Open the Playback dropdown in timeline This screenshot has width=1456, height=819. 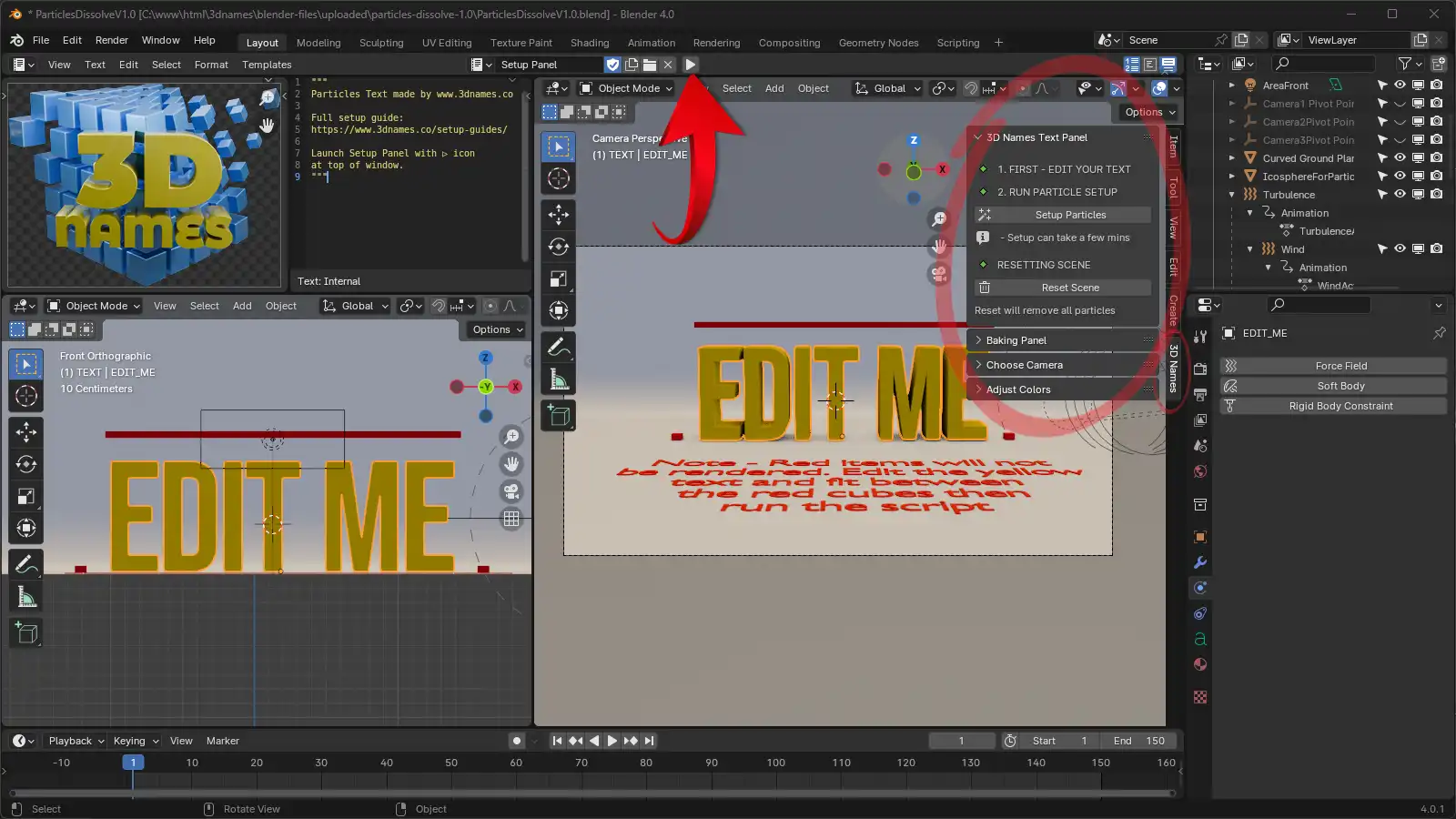(x=76, y=741)
